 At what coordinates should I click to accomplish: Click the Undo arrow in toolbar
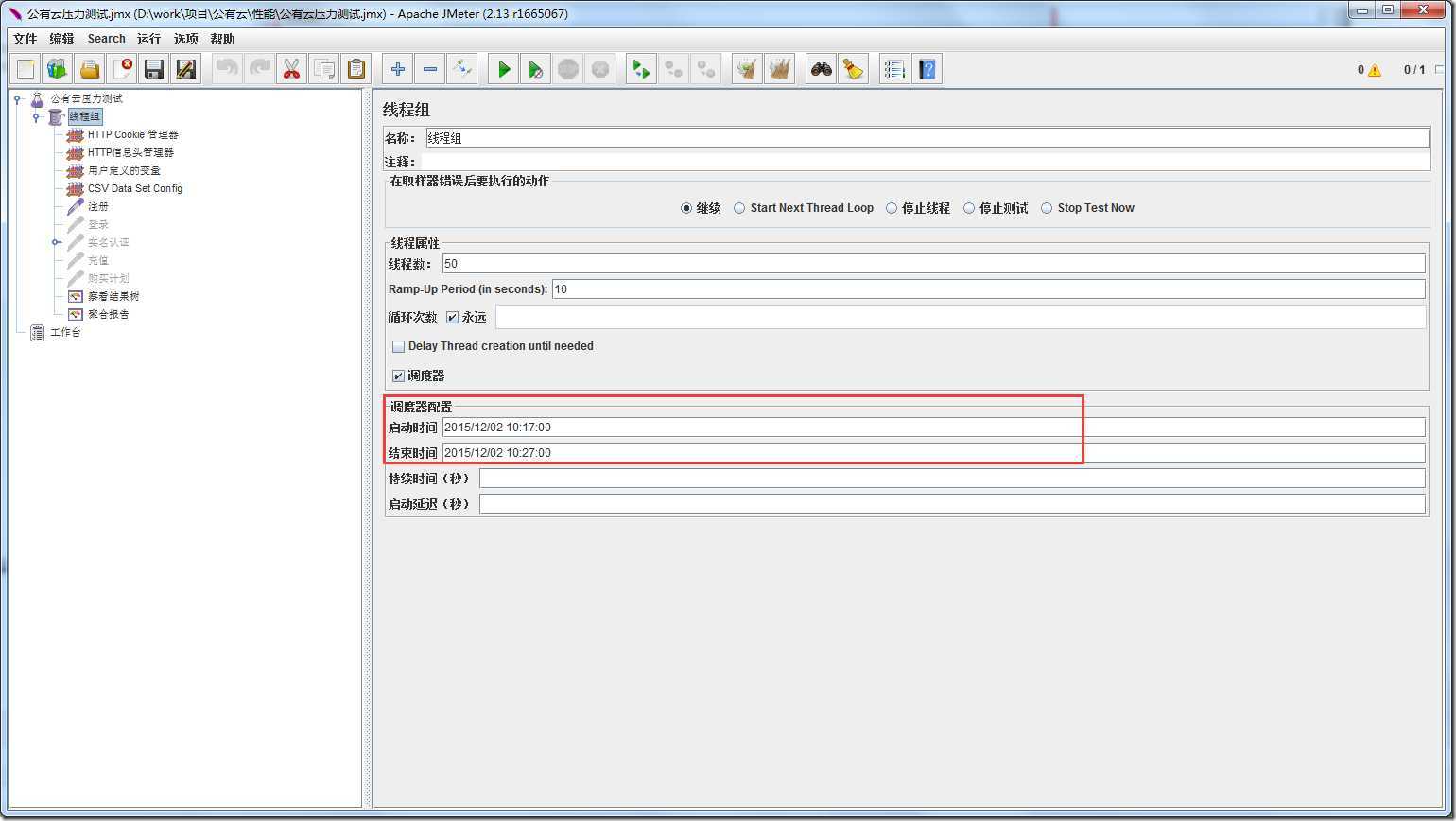tap(228, 69)
